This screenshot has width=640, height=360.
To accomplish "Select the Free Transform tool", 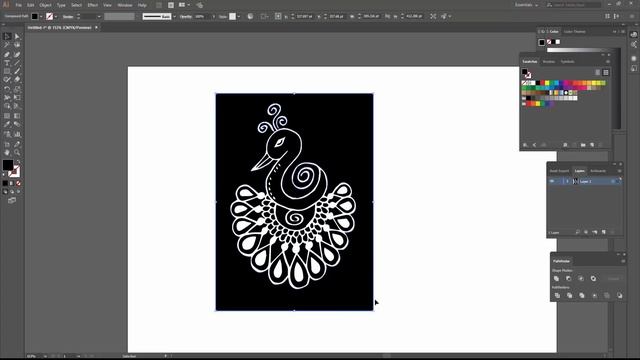I will coord(17,97).
